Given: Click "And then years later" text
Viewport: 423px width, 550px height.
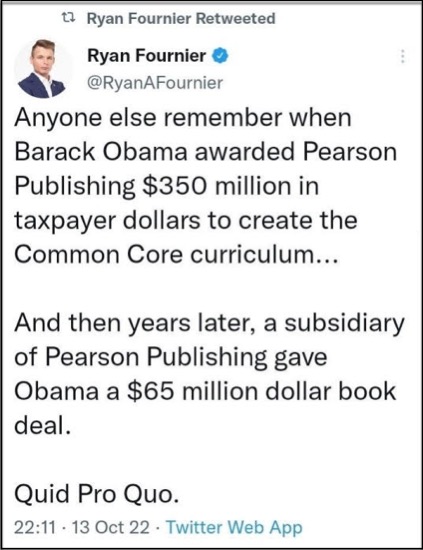Looking at the screenshot, I should 135,323.
